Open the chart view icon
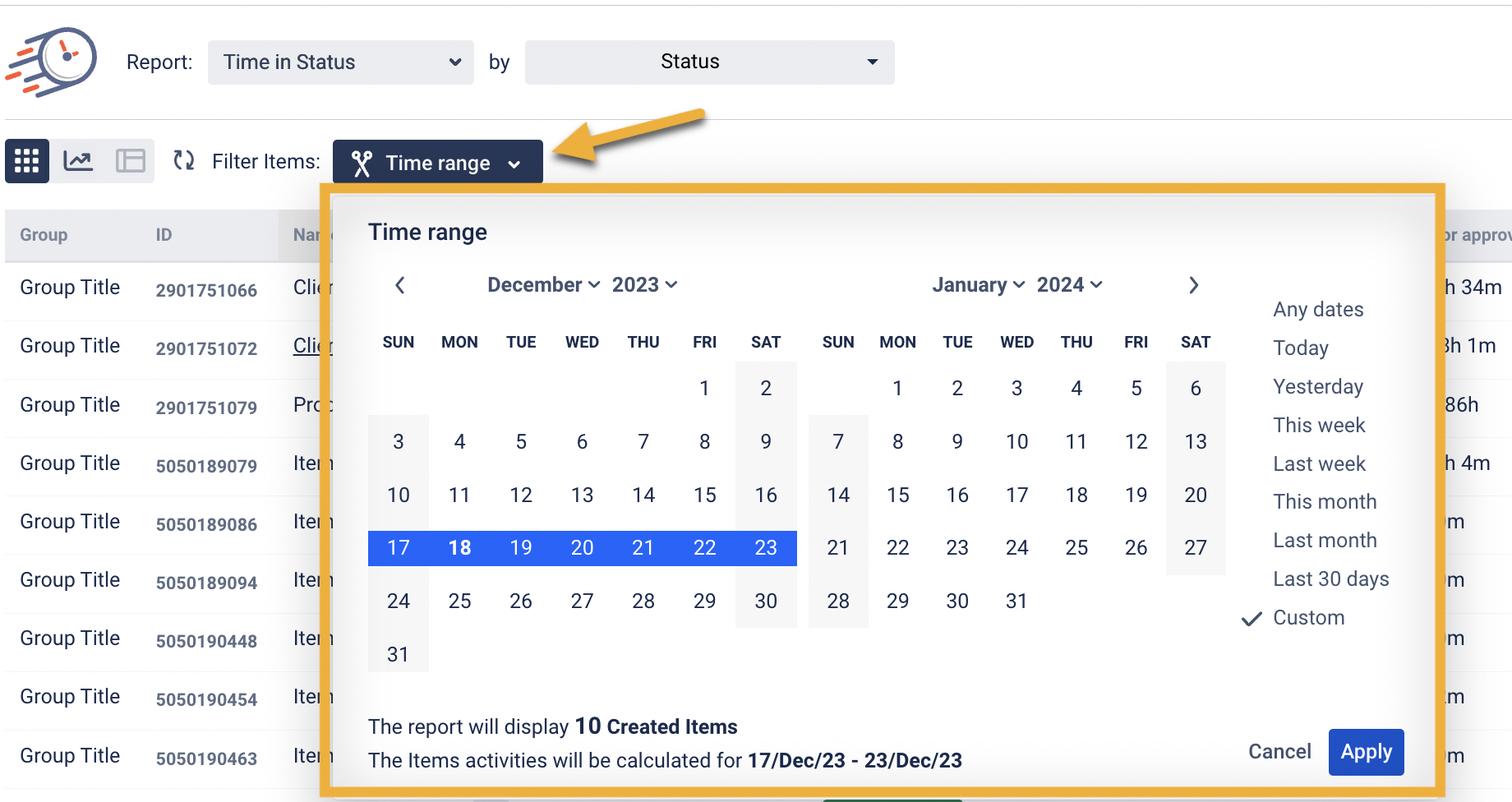 pos(78,161)
